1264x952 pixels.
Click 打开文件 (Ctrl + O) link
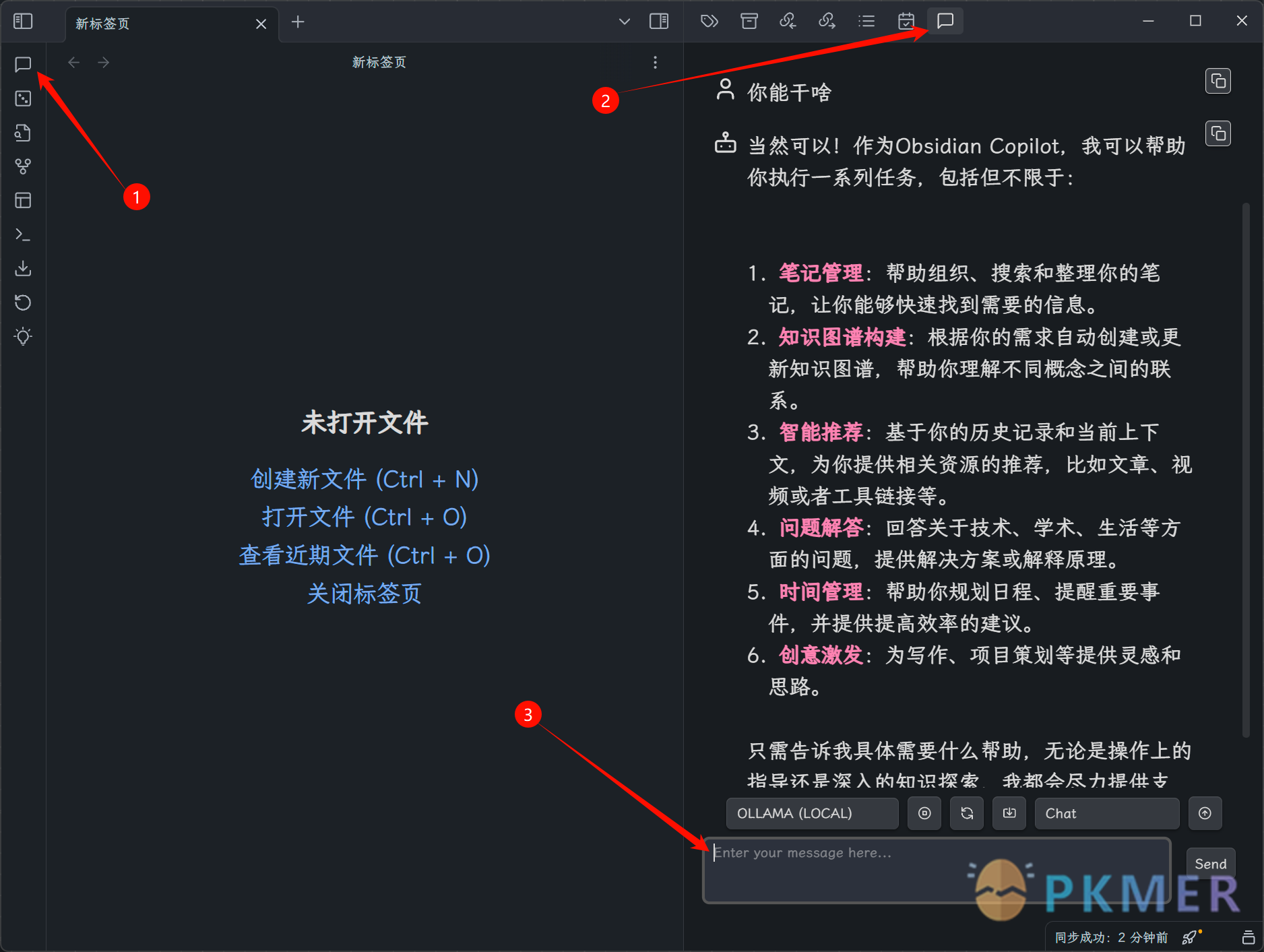pyautogui.click(x=365, y=517)
